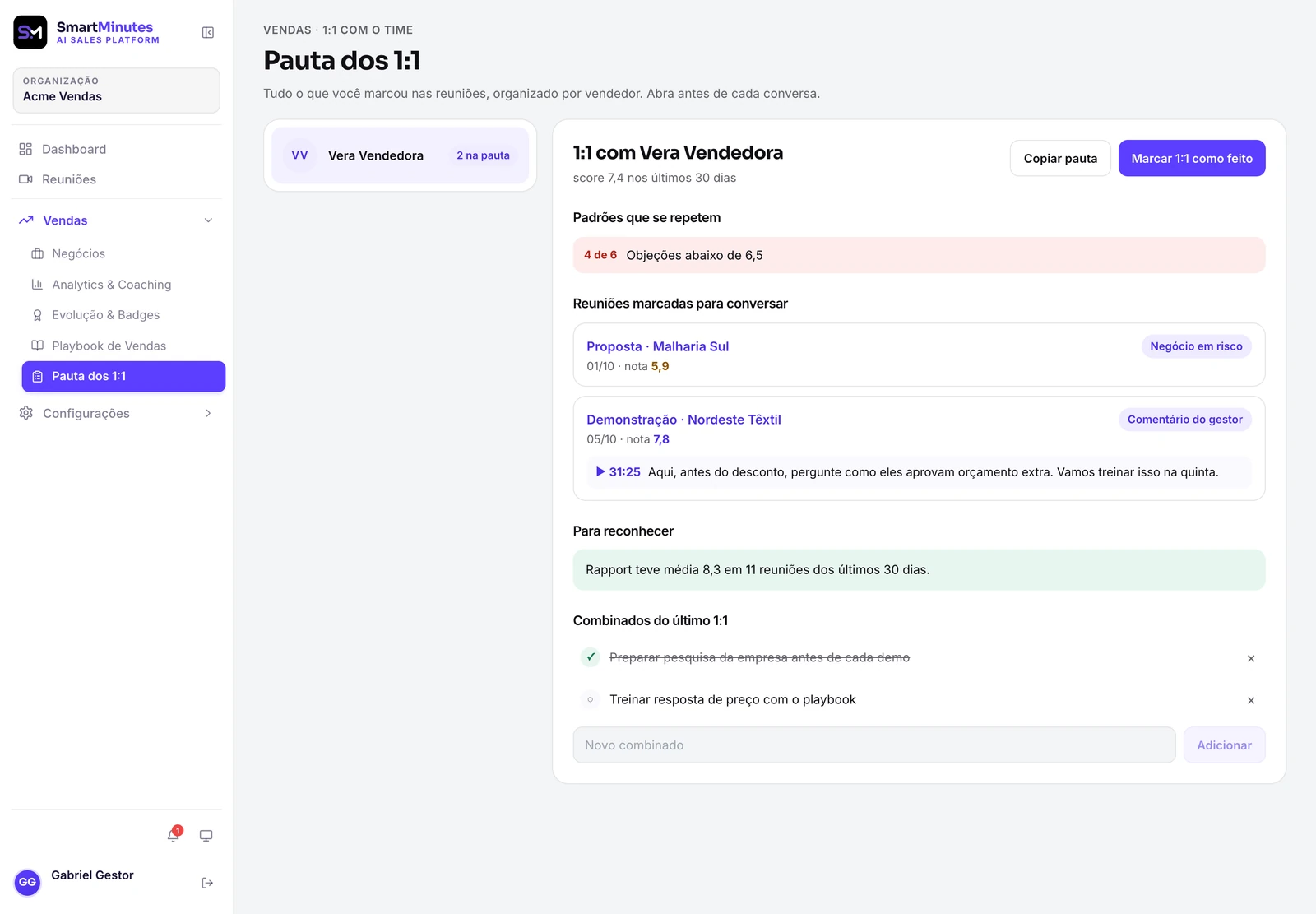The image size is (1316, 914).
Task: Remove the 'Preparar pesquisa' combinado
Action: tap(1250, 658)
